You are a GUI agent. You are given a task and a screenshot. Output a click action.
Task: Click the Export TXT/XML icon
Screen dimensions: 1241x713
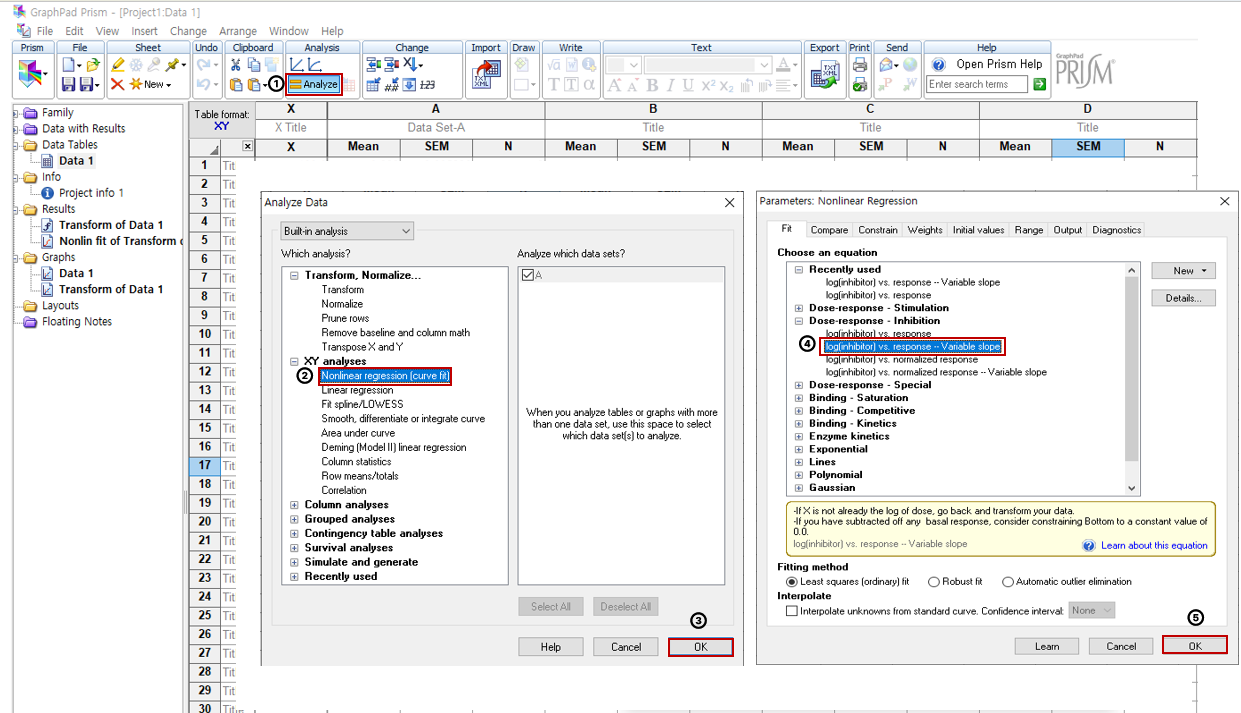(x=824, y=75)
